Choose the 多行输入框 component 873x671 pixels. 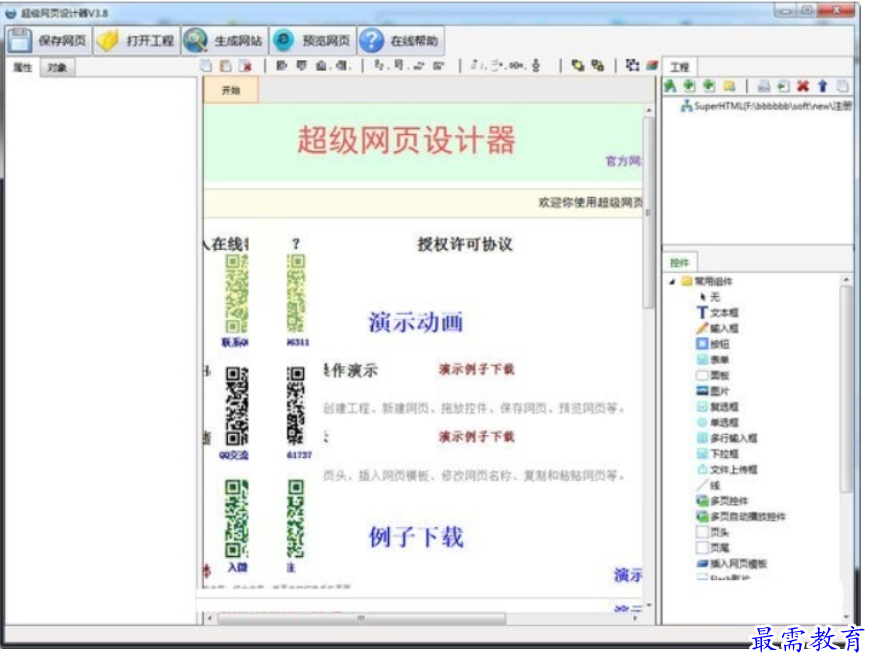pyautogui.click(x=727, y=438)
